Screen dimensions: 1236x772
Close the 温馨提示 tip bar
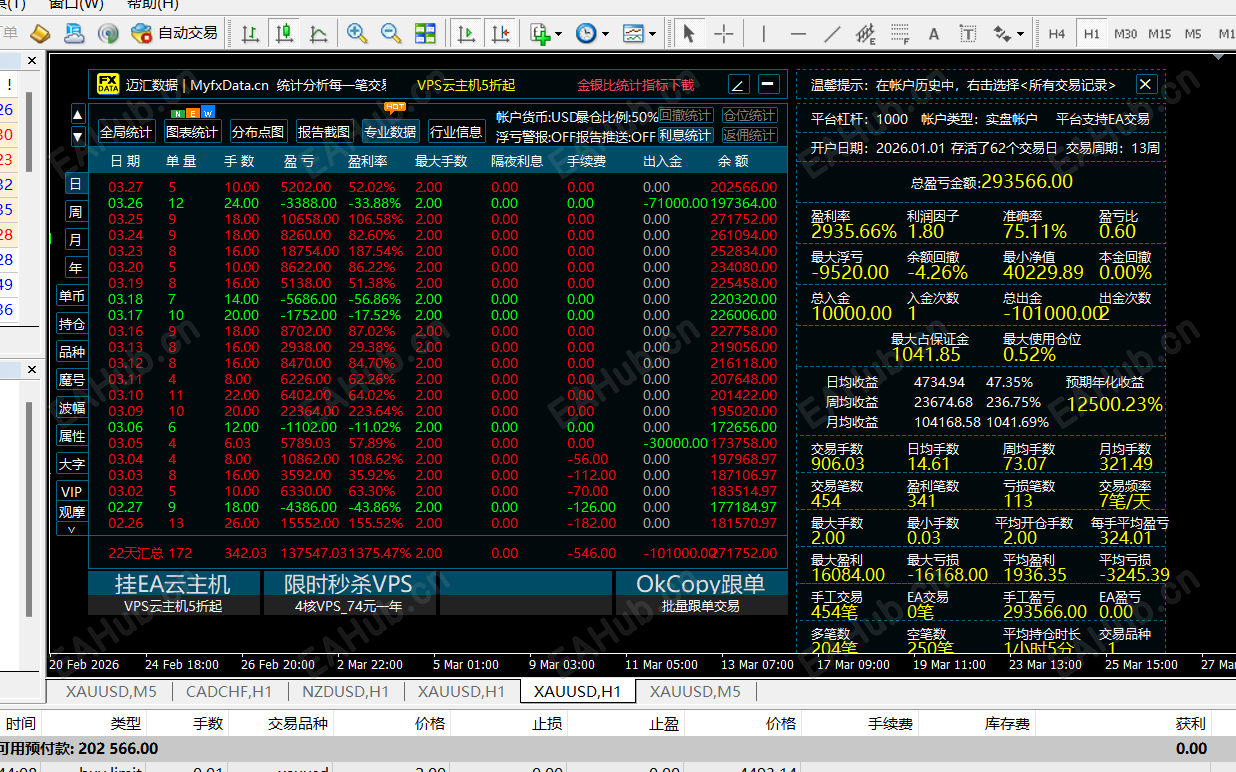pyautogui.click(x=1147, y=84)
